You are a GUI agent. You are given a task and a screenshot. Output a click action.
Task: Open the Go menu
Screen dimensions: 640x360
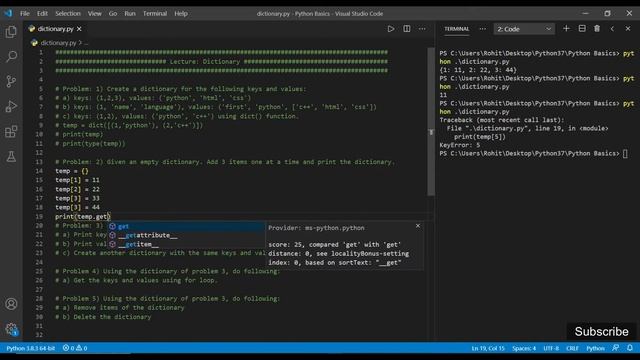pyautogui.click(x=113, y=13)
